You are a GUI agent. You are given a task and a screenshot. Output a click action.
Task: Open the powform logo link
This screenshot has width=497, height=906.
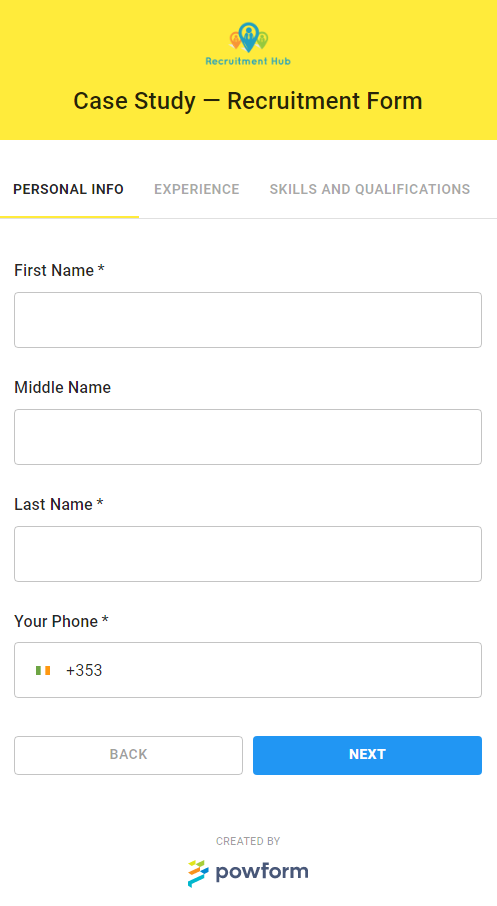click(x=248, y=872)
